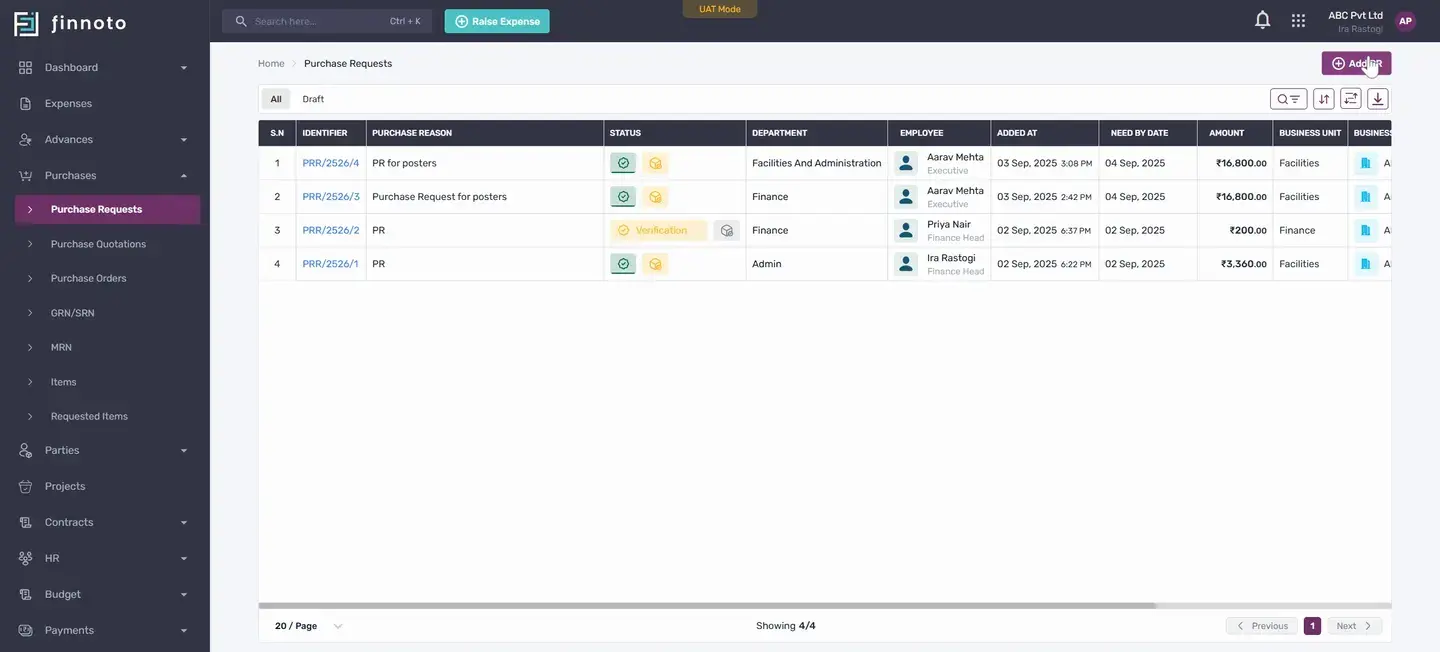Switch to the All tab

pos(276,99)
